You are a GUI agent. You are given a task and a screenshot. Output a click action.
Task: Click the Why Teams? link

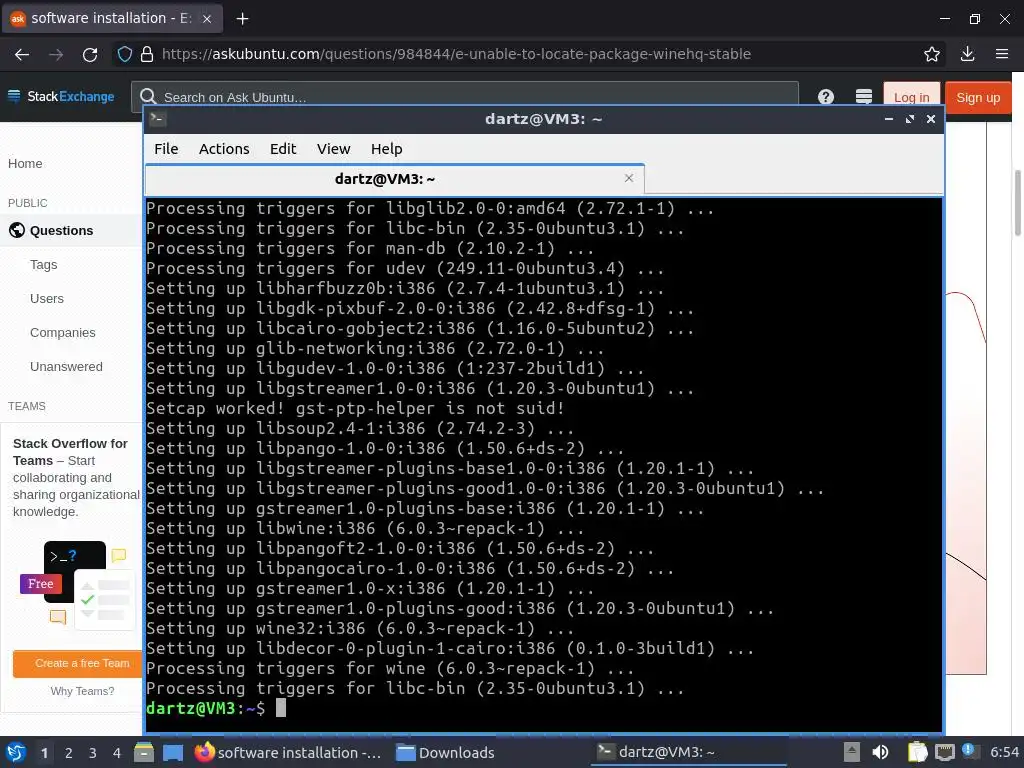point(82,691)
